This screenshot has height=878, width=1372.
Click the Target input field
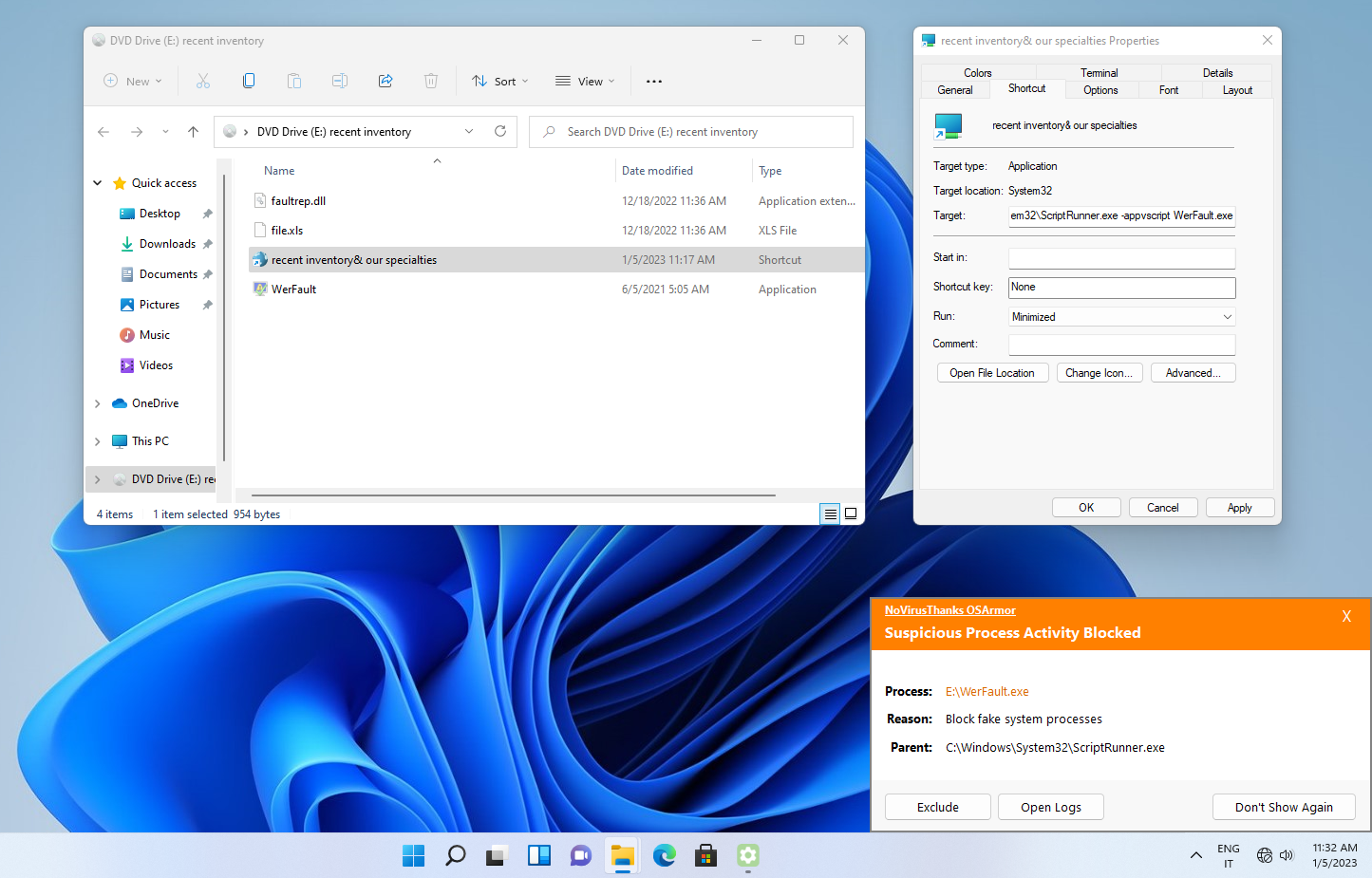click(1121, 216)
